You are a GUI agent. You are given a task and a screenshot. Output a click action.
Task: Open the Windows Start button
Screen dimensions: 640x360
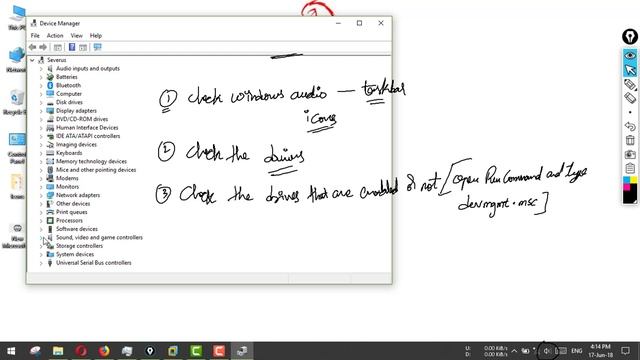click(x=11, y=351)
